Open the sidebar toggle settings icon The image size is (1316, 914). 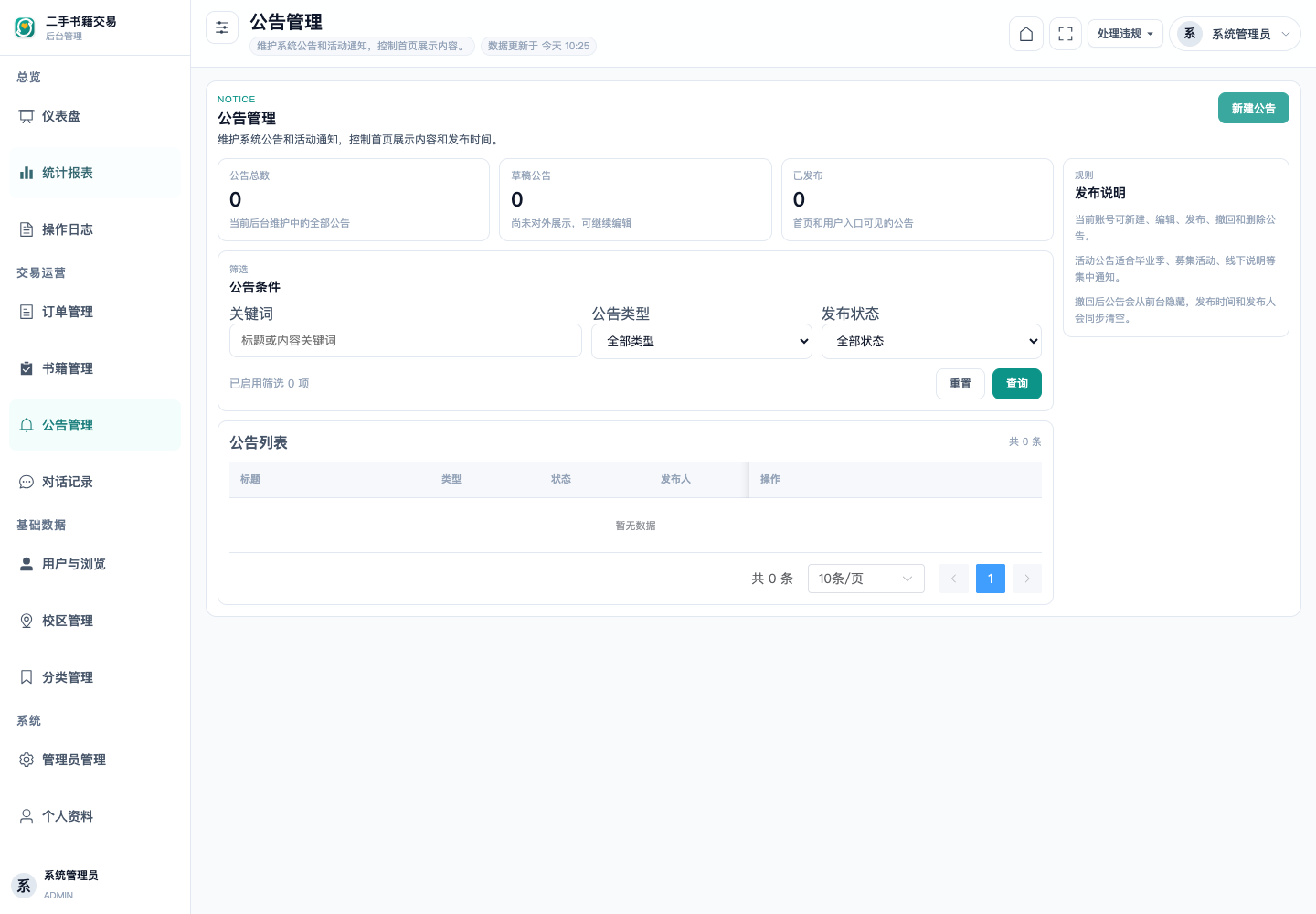(222, 27)
